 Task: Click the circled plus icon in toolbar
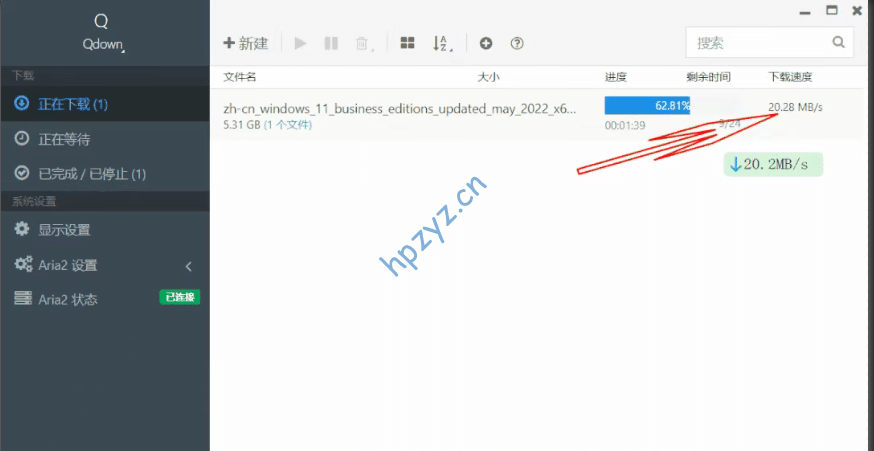486,43
